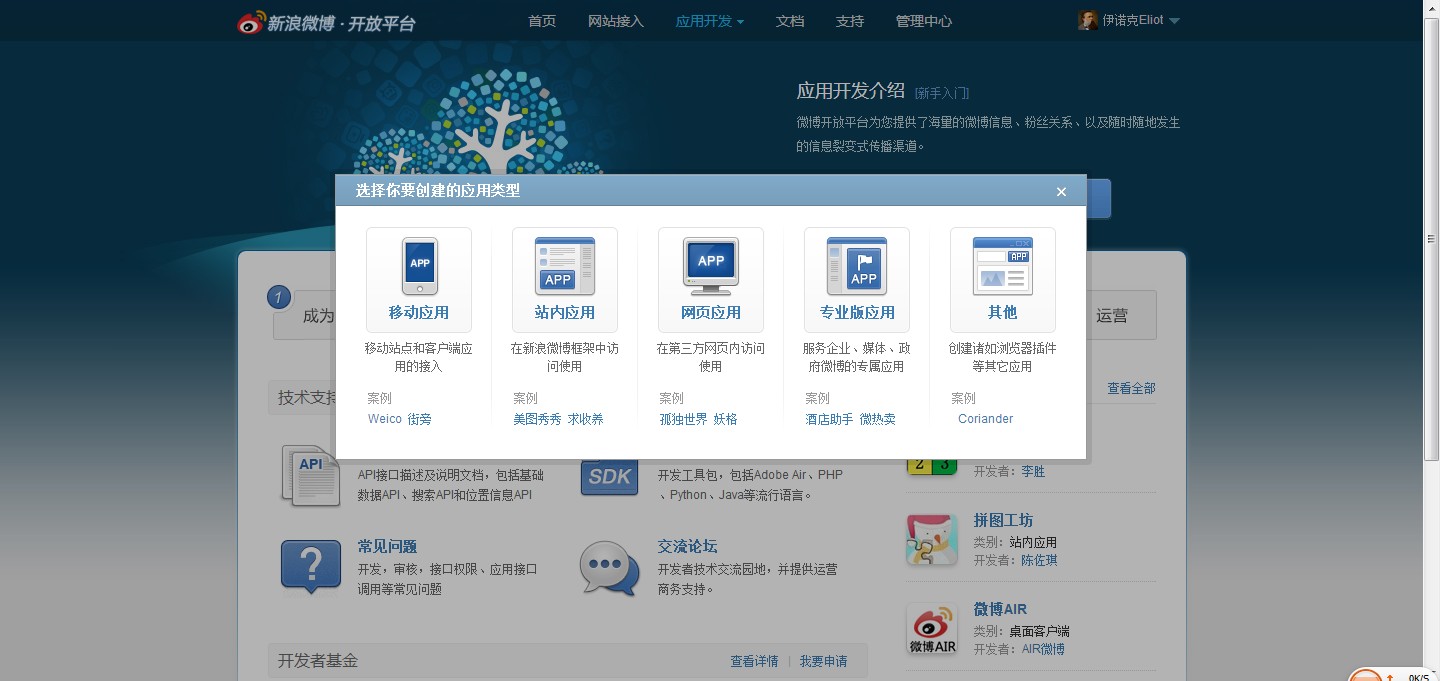Open the 酒店助手 example link
1440x681 pixels.
click(x=830, y=419)
